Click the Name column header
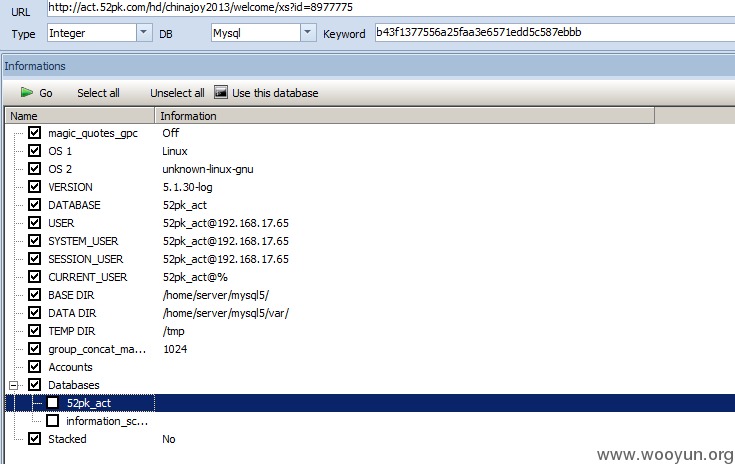This screenshot has height=464, width=735. (80, 116)
